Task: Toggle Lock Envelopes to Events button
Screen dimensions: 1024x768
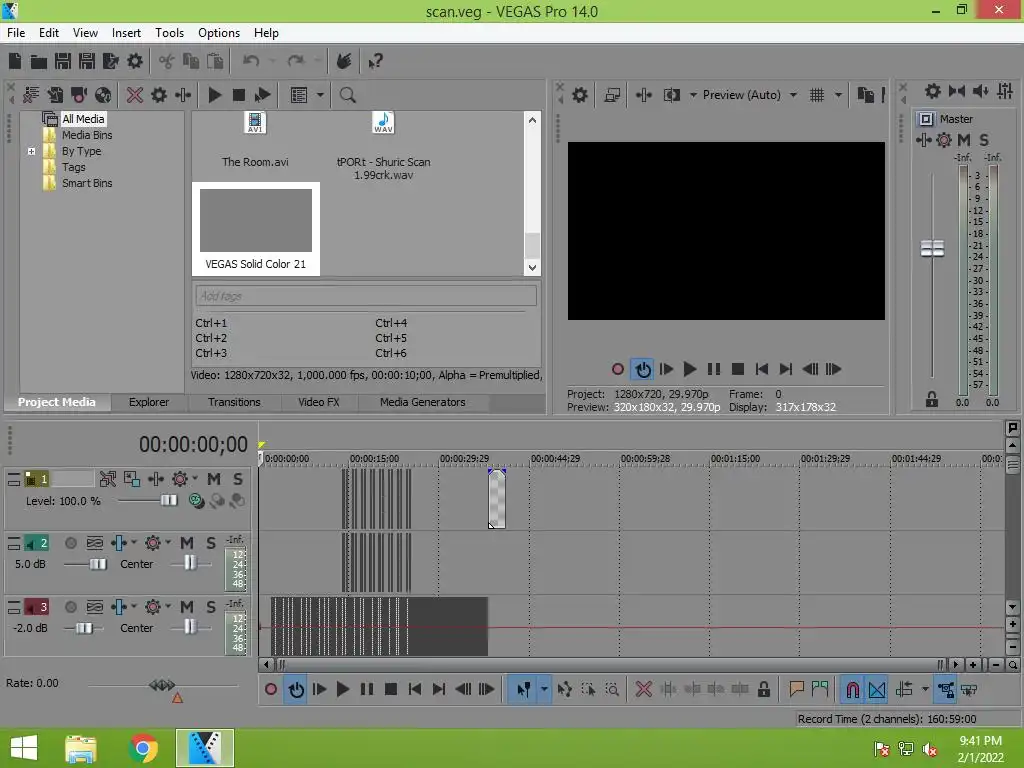Action: (x=945, y=690)
